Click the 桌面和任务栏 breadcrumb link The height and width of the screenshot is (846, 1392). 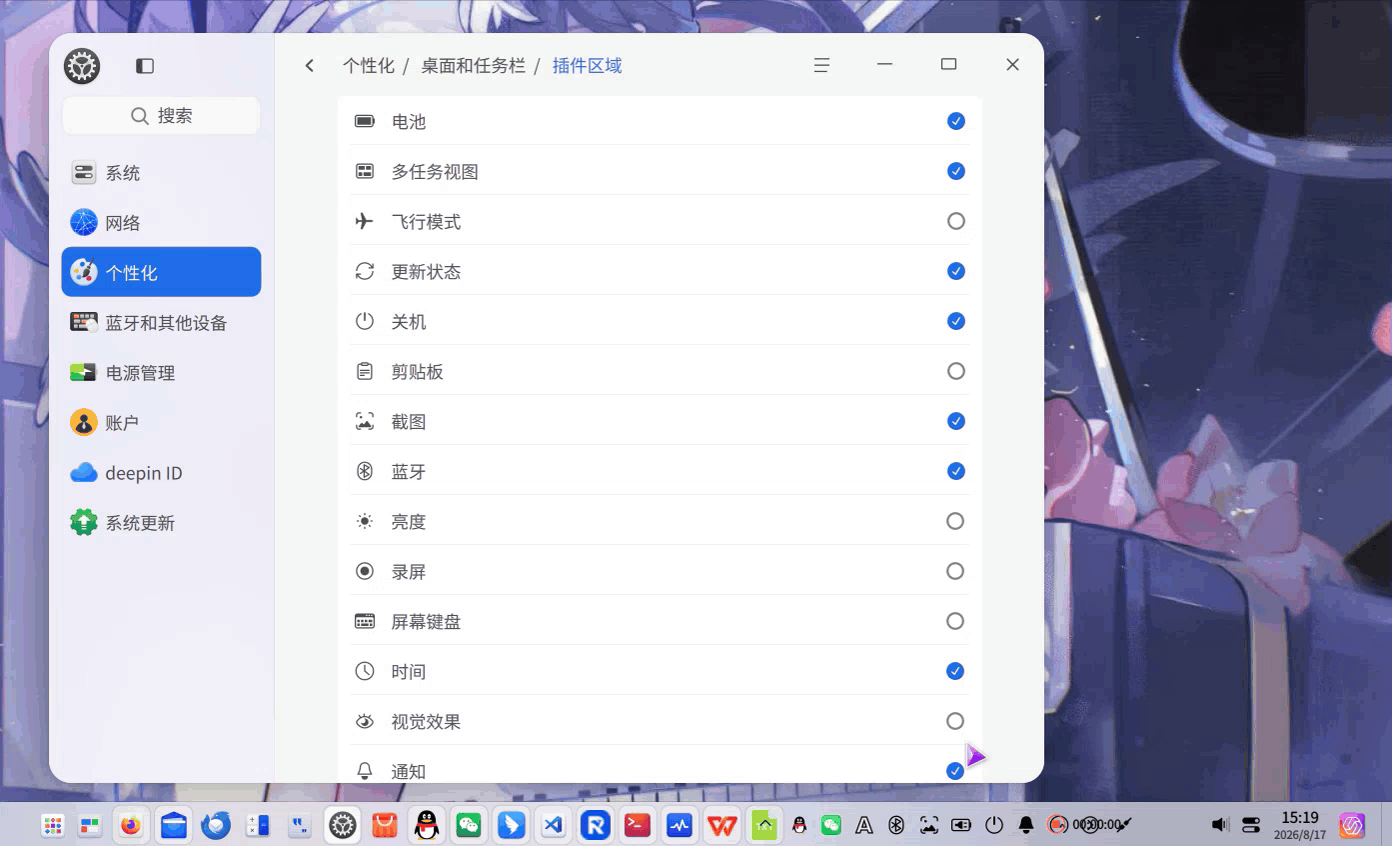pos(473,66)
